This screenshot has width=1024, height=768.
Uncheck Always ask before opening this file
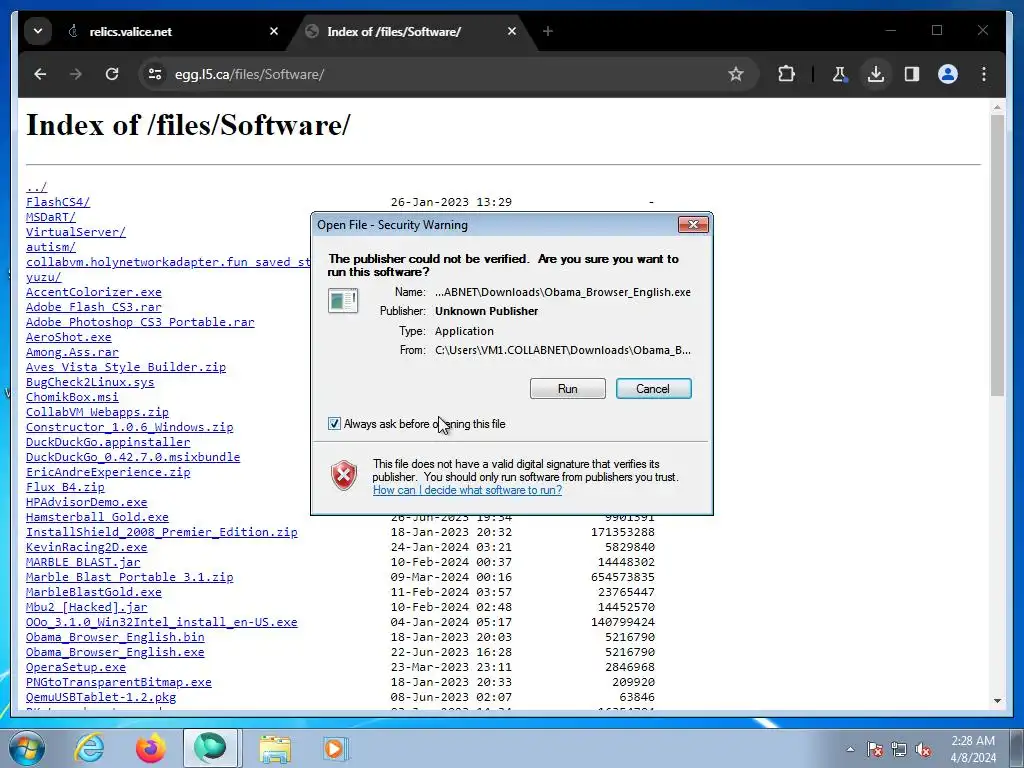334,424
